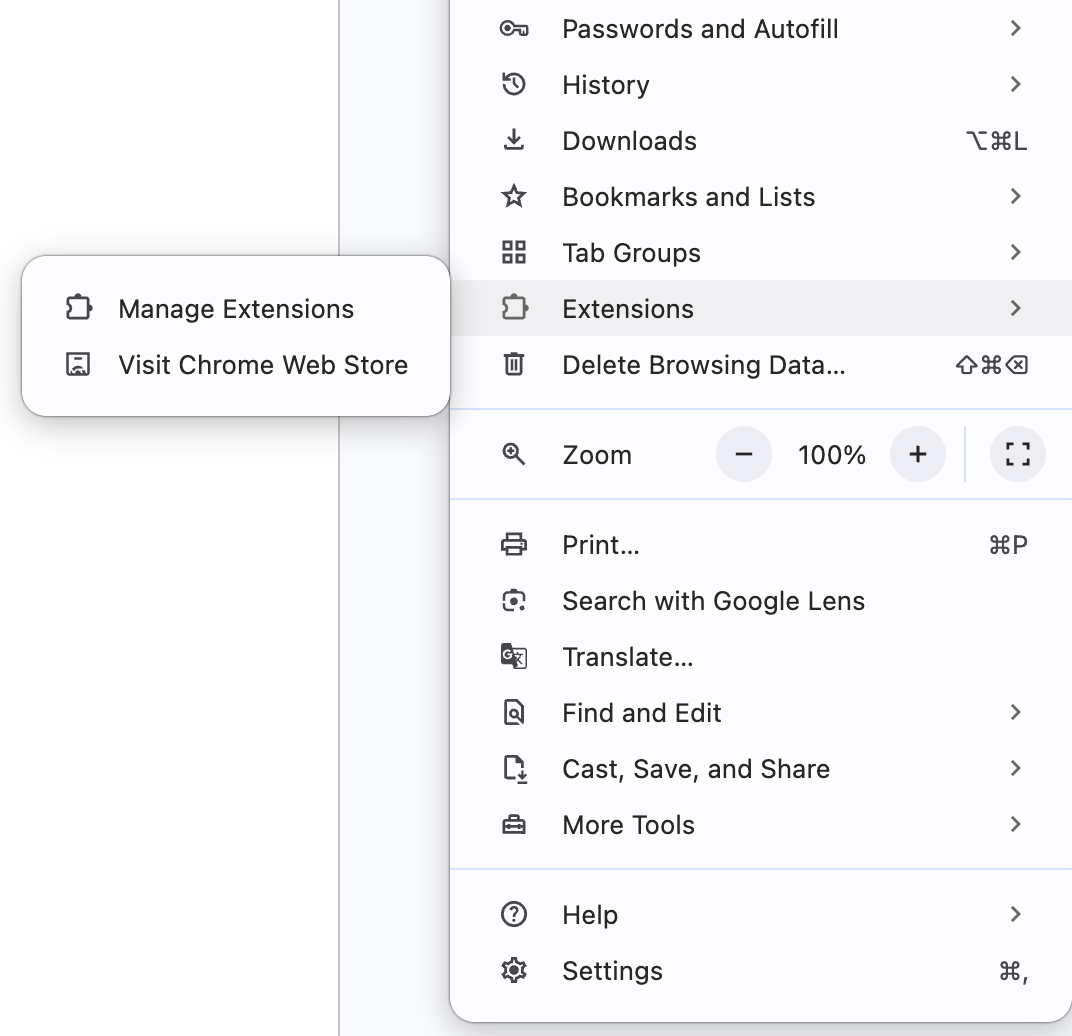Viewport: 1072px width, 1036px height.
Task: Toggle full screen mode button
Action: click(1017, 455)
